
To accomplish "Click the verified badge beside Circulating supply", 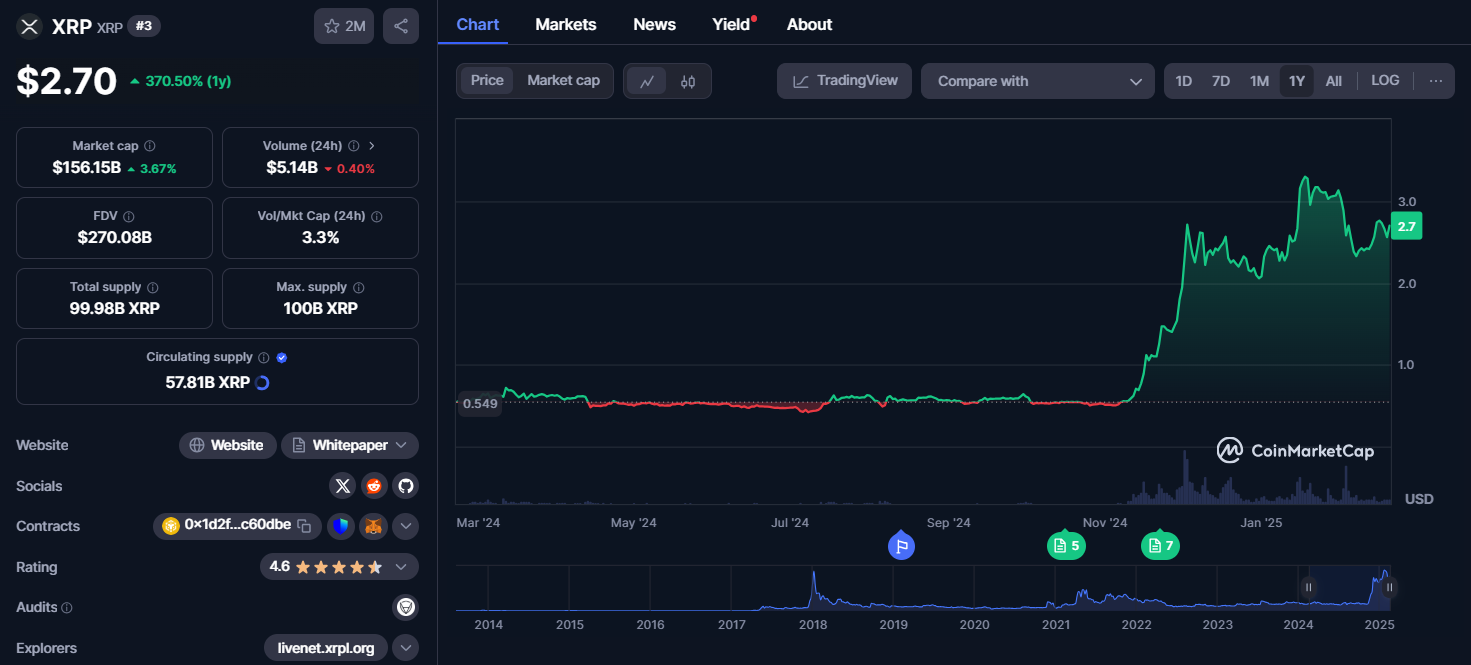I will click(x=282, y=357).
